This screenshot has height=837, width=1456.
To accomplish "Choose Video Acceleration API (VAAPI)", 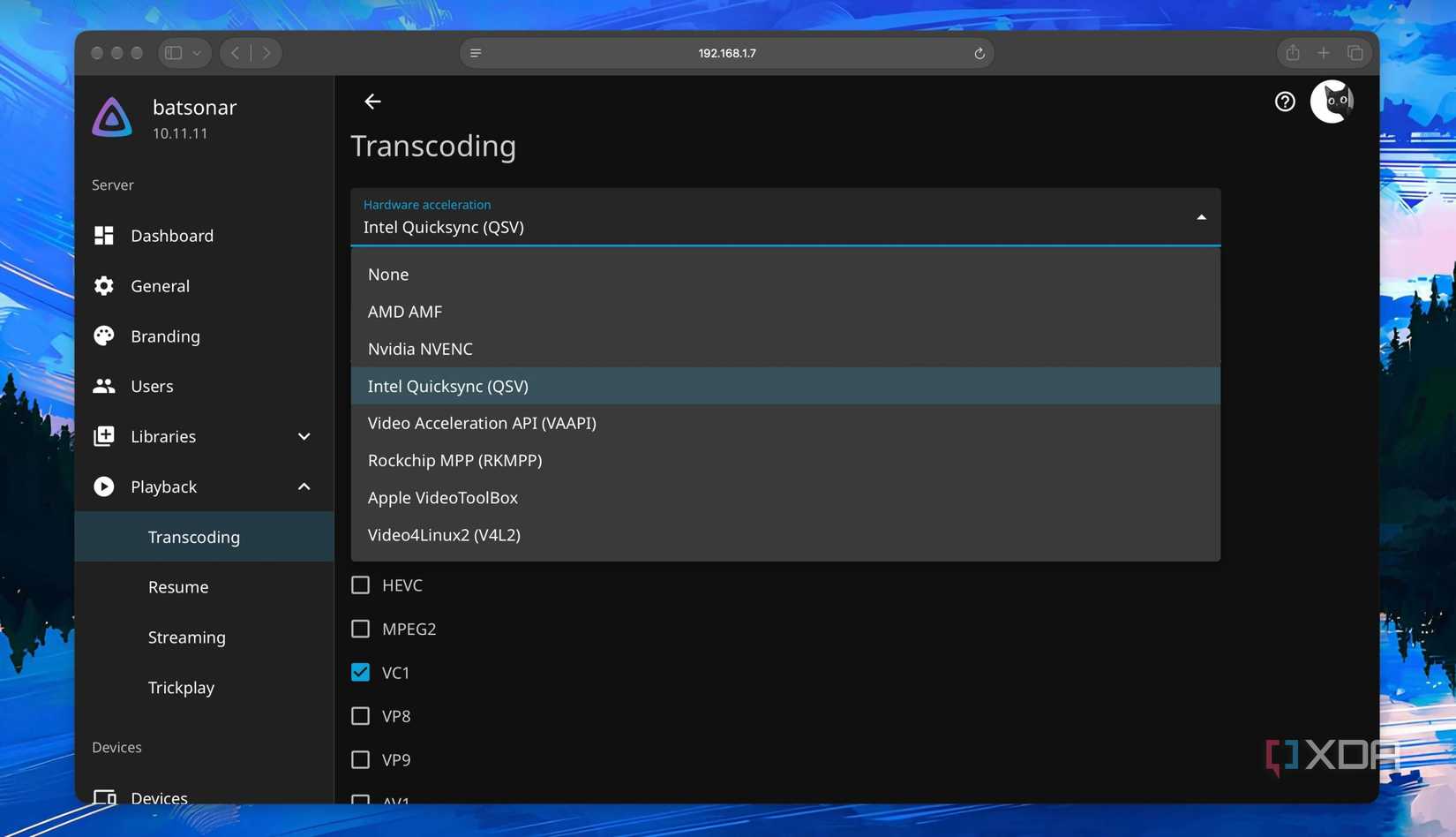I will 785,423.
